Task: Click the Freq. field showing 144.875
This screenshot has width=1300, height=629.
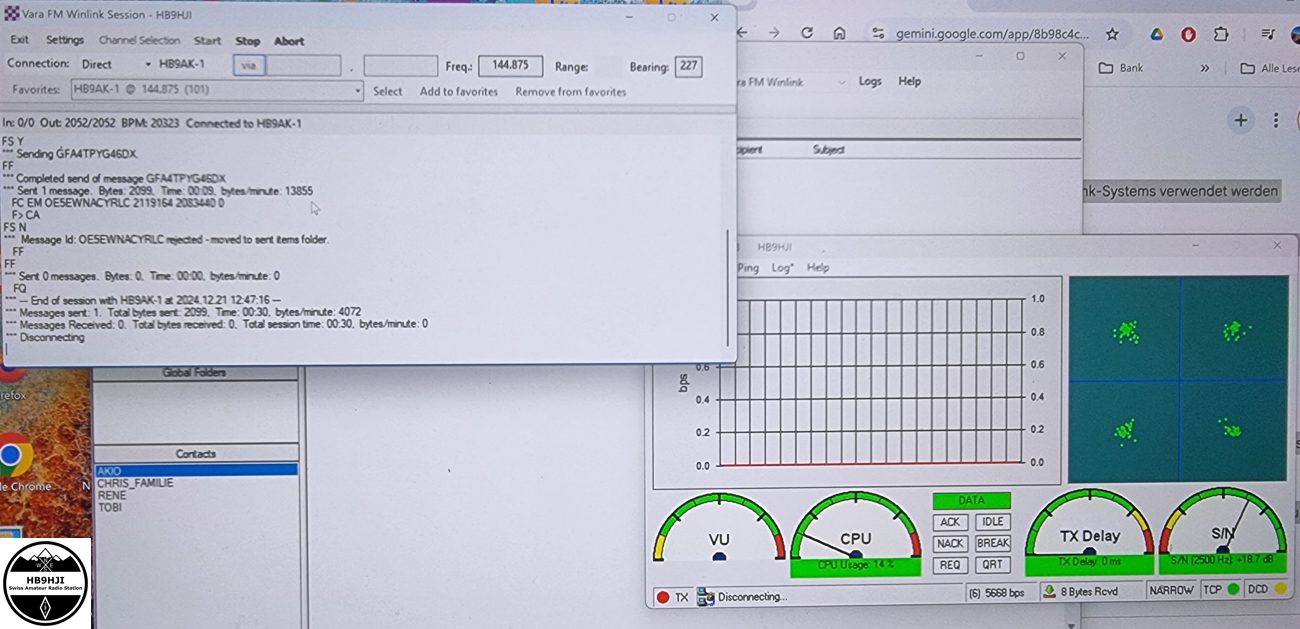Action: pos(510,66)
